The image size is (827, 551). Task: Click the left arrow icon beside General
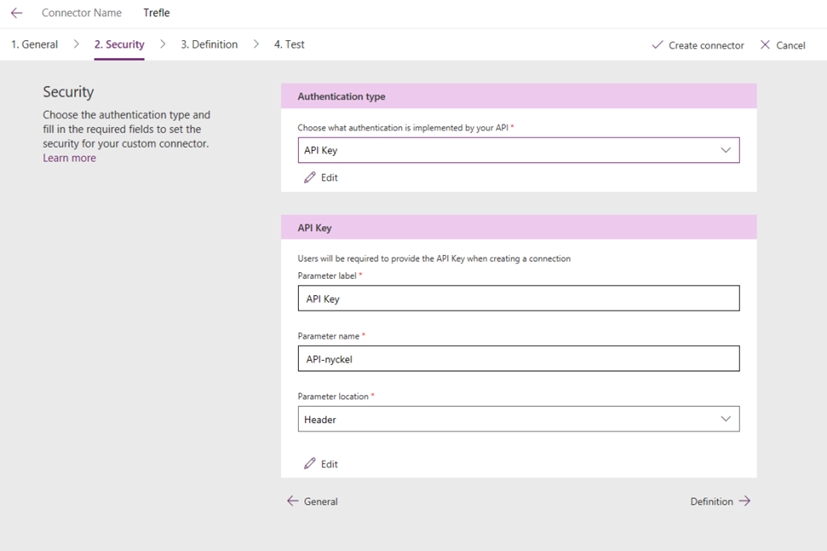click(292, 501)
